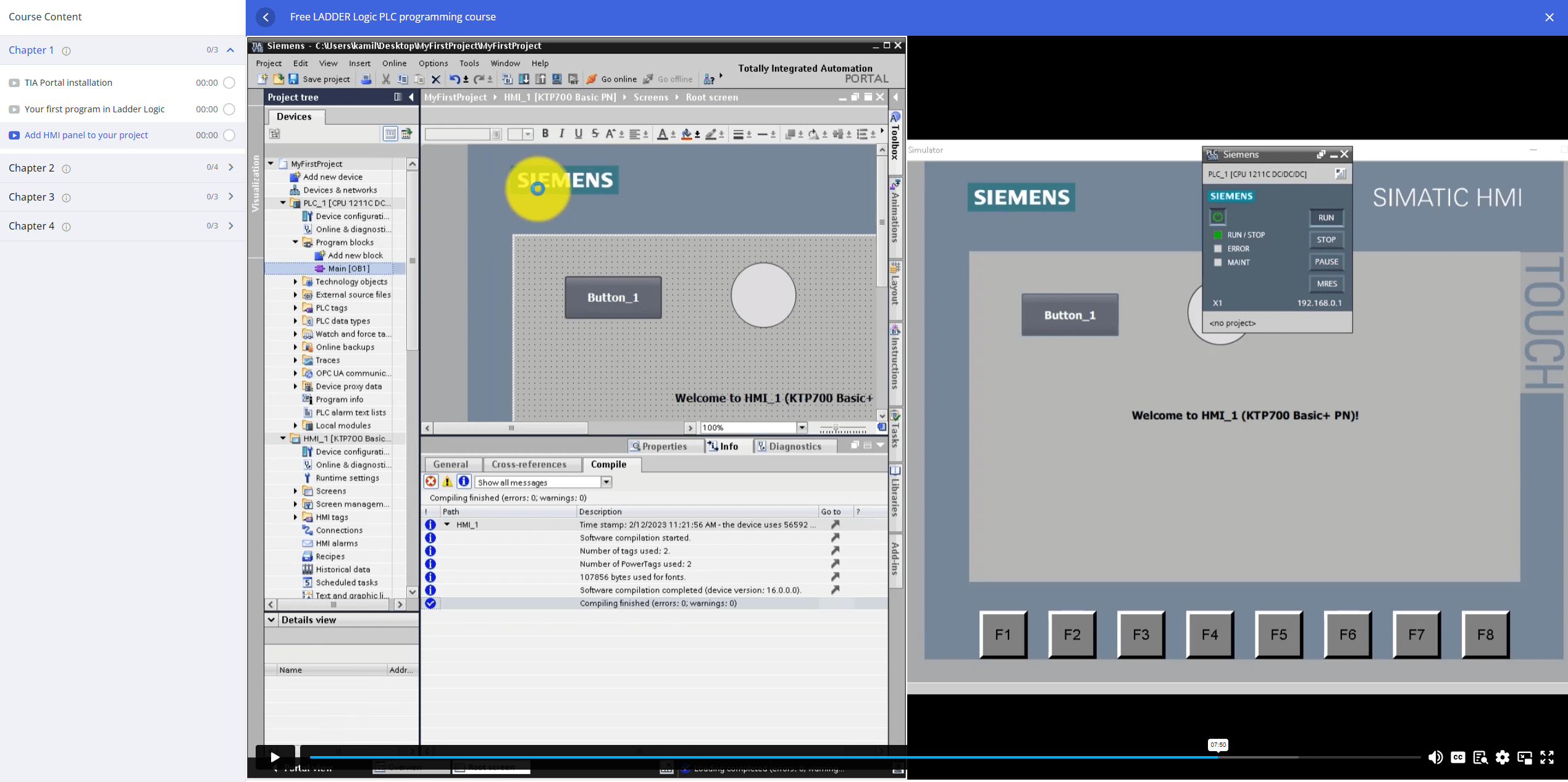Expand the Technology objects tree node
This screenshot has height=782, width=1568.
(295, 281)
